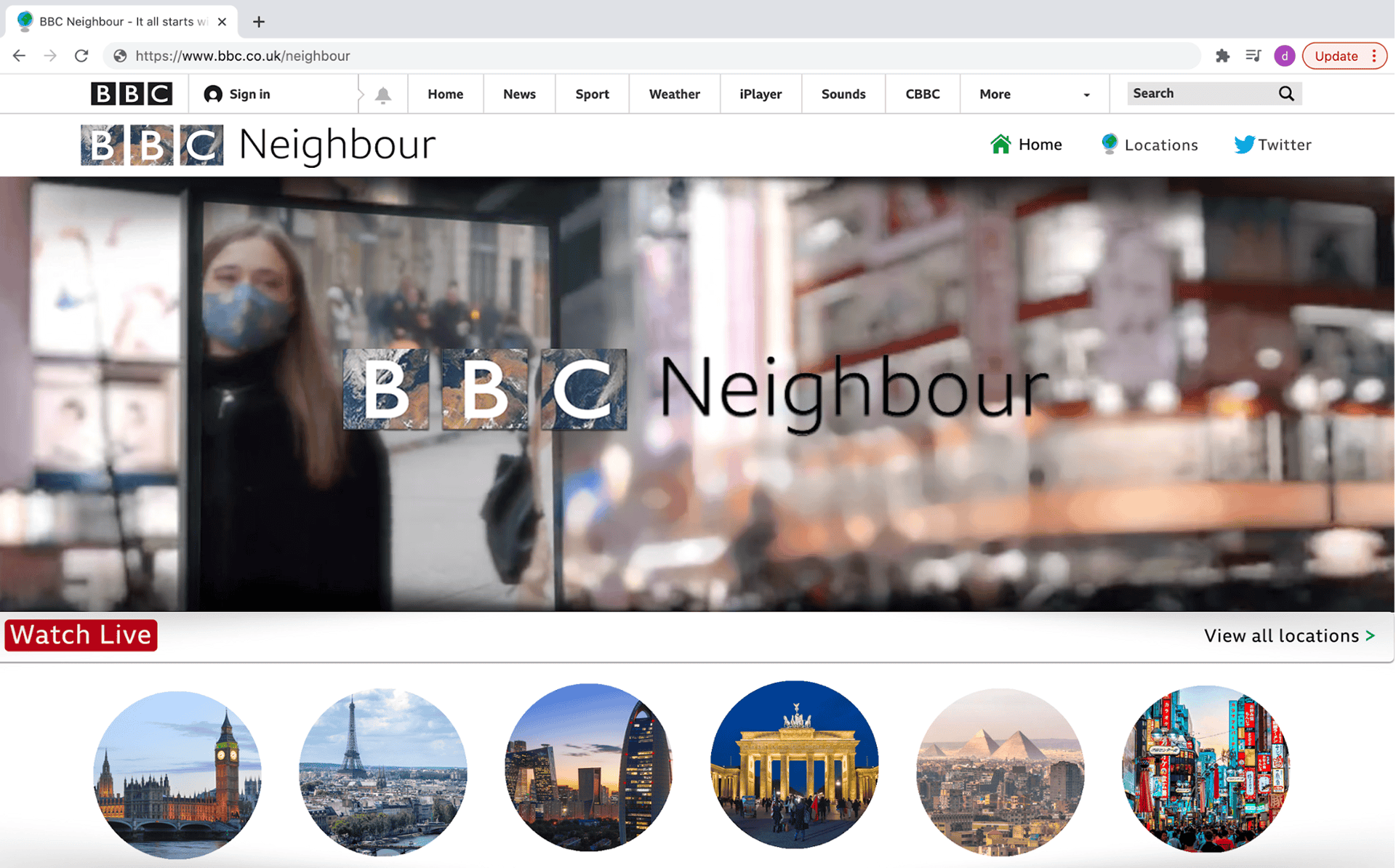This screenshot has height=868, width=1396.
Task: Open a new tab with the plus button
Action: [259, 22]
